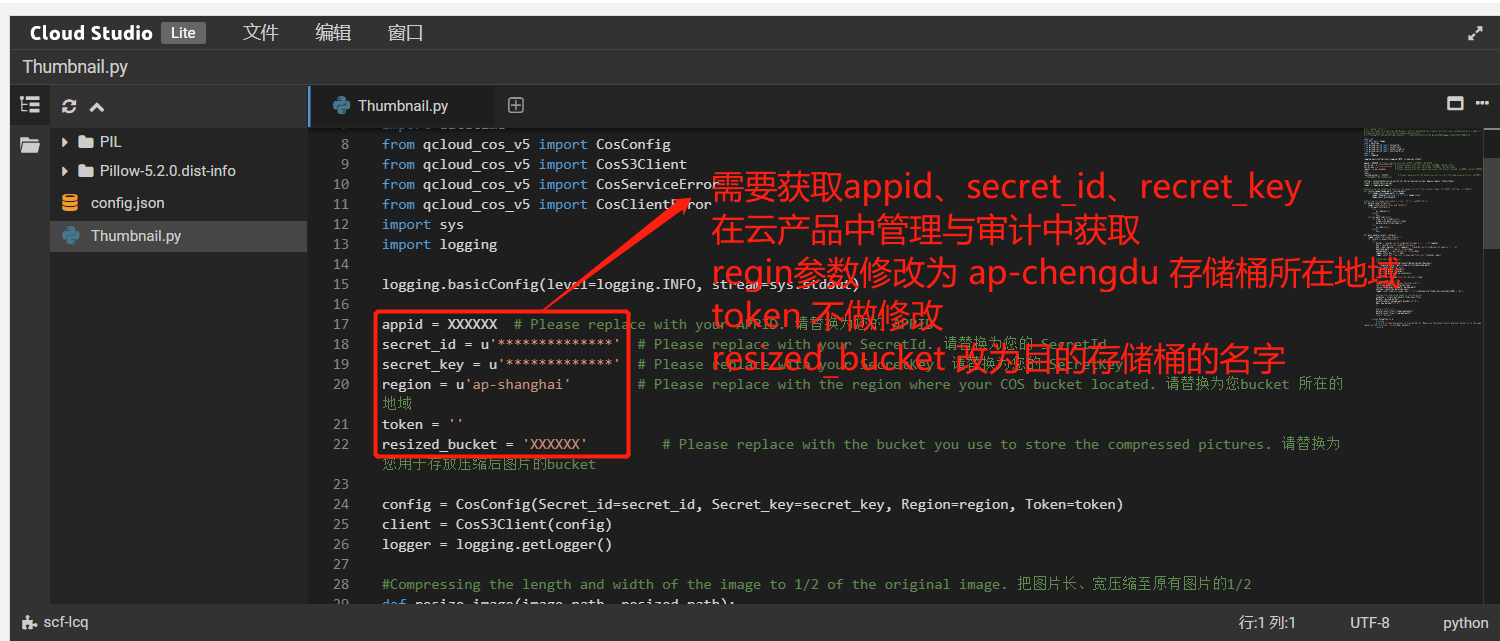The width and height of the screenshot is (1500, 641).
Task: Click the Lite badge next to Cloud Studio
Action: pyautogui.click(x=183, y=33)
